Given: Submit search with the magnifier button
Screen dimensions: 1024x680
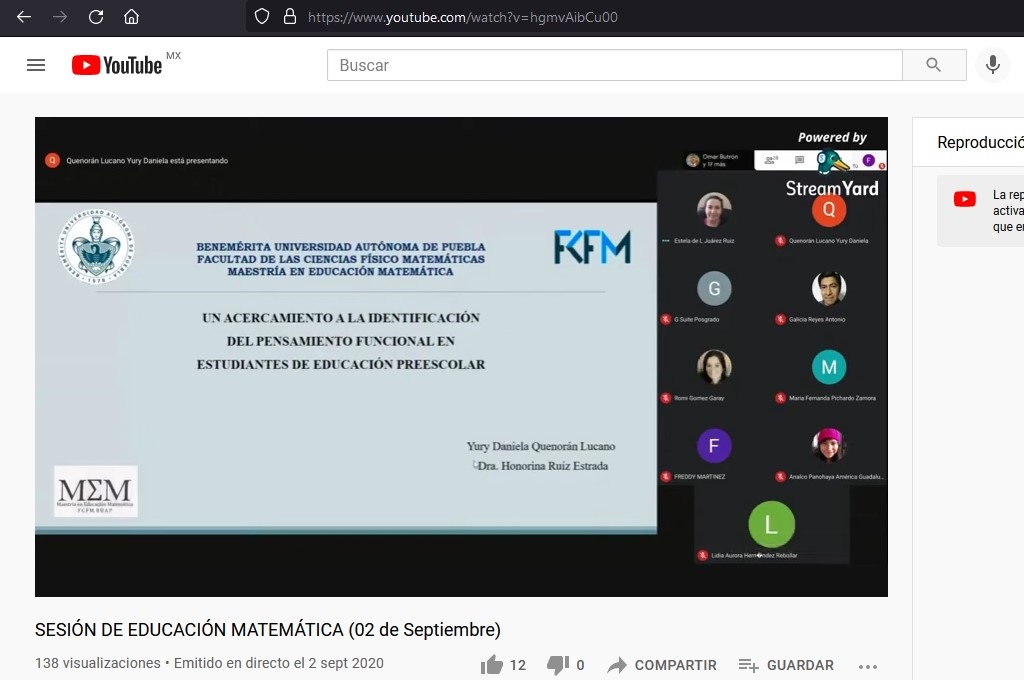Looking at the screenshot, I should tap(934, 65).
